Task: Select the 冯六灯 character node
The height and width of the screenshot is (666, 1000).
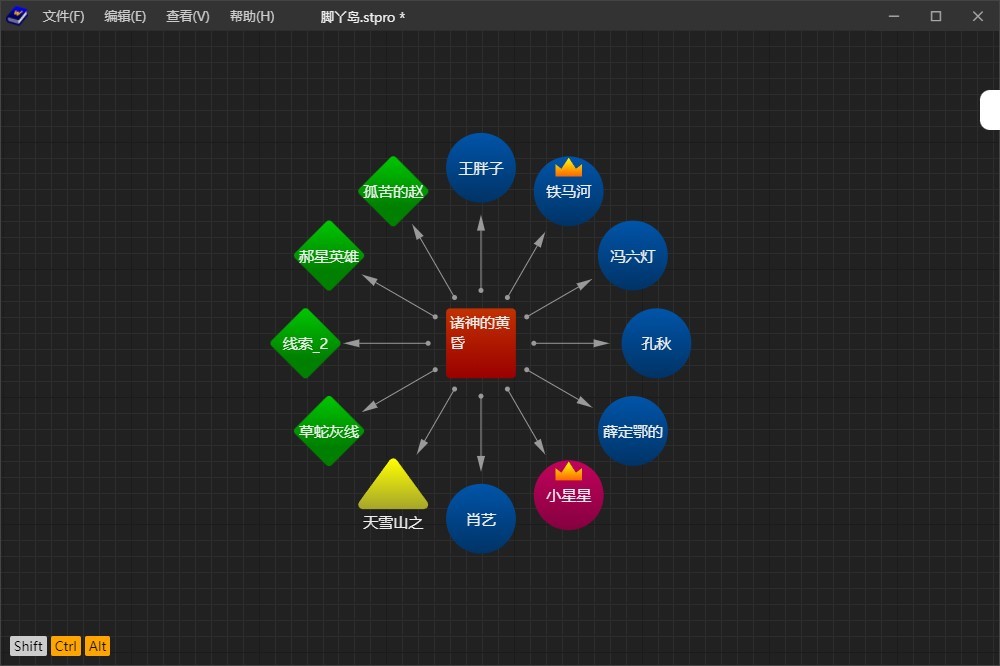Action: (632, 256)
